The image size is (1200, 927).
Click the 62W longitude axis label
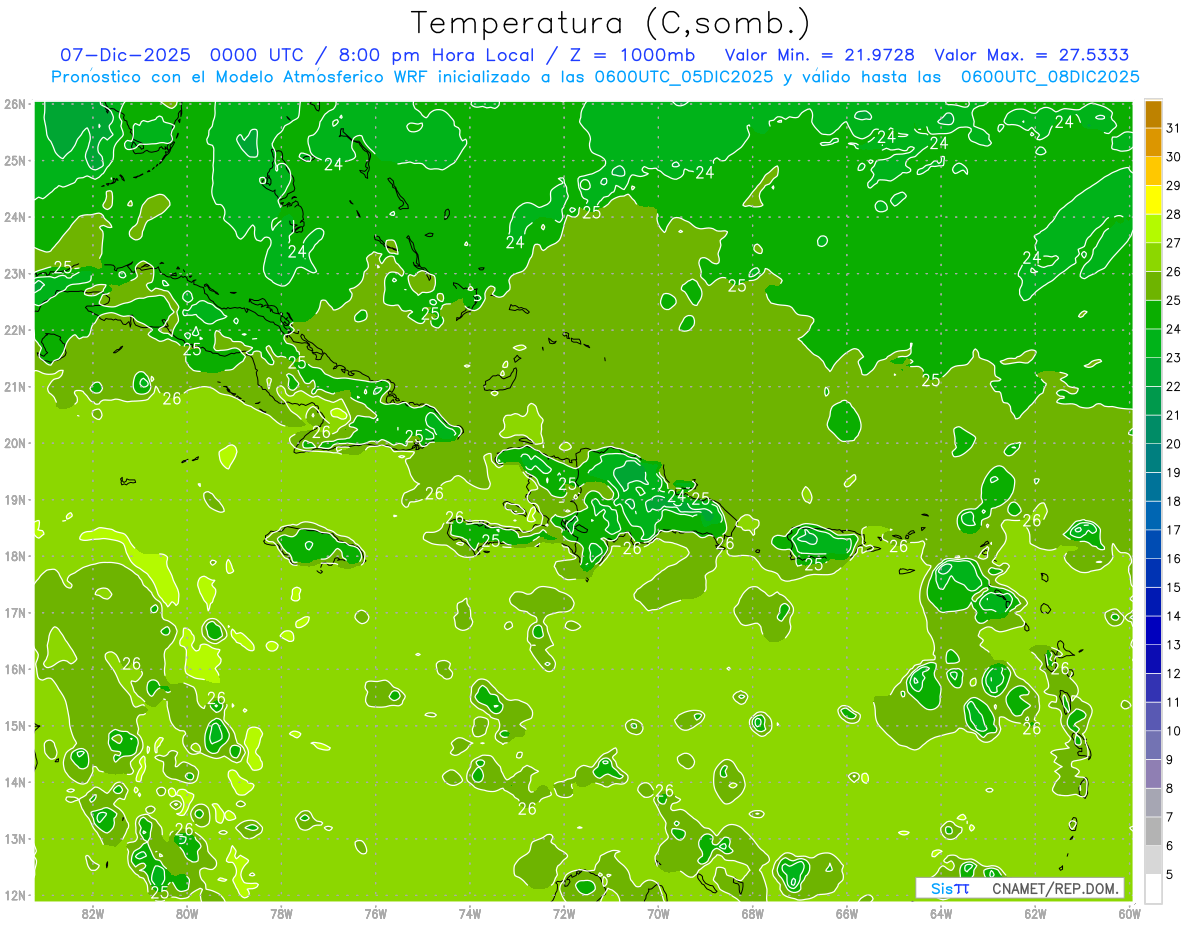(1035, 913)
